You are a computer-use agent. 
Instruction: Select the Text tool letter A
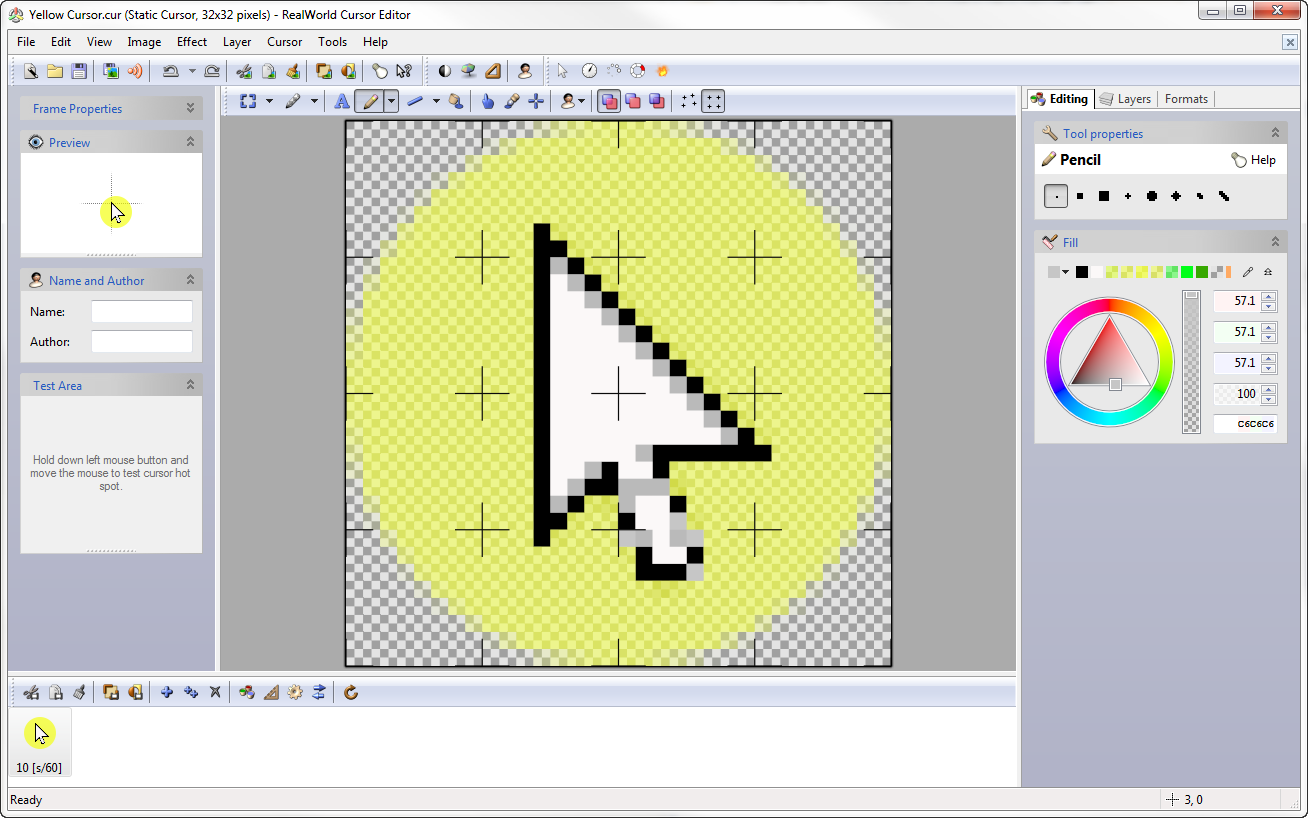[x=341, y=101]
